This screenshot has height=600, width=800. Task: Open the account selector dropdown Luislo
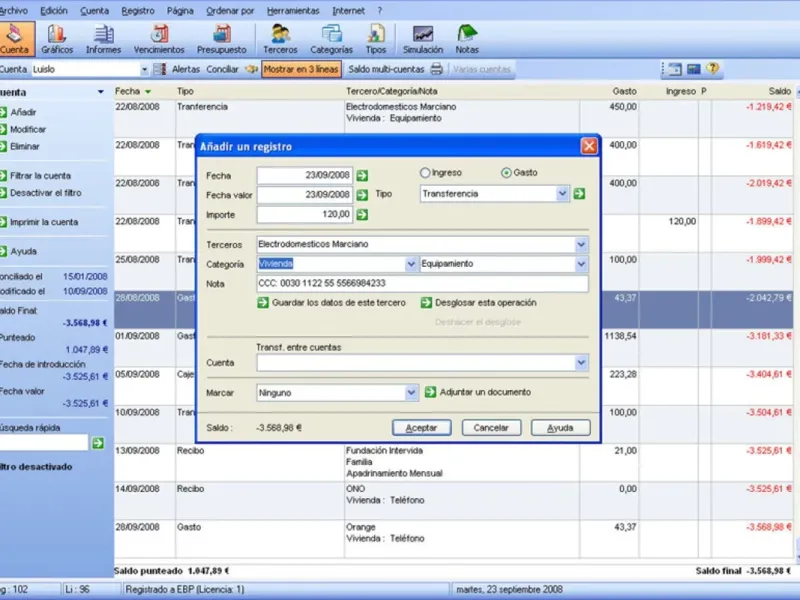coord(144,69)
